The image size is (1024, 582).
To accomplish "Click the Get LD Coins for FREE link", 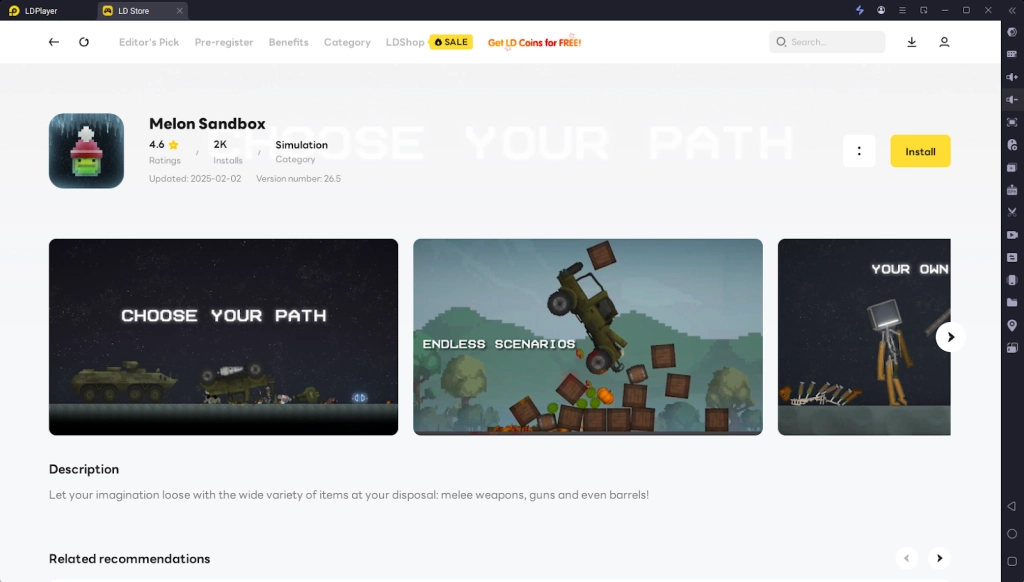I will click(534, 43).
